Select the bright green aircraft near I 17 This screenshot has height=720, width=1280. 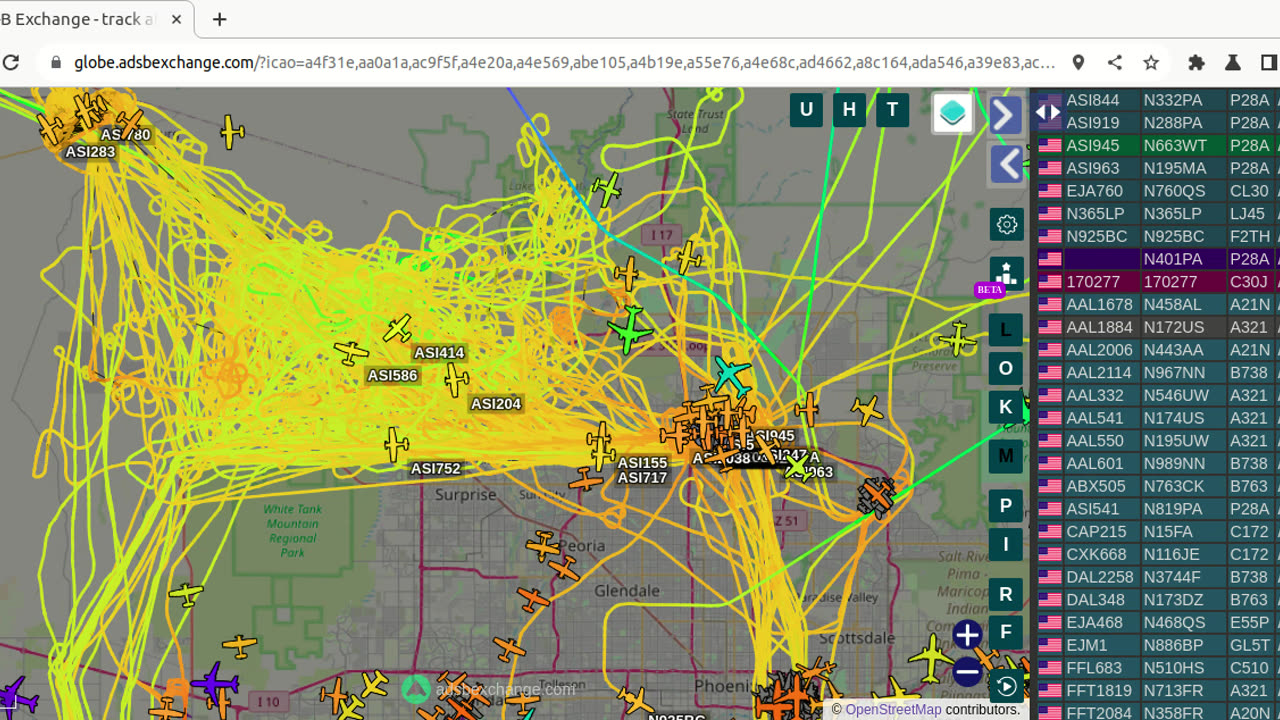click(630, 329)
